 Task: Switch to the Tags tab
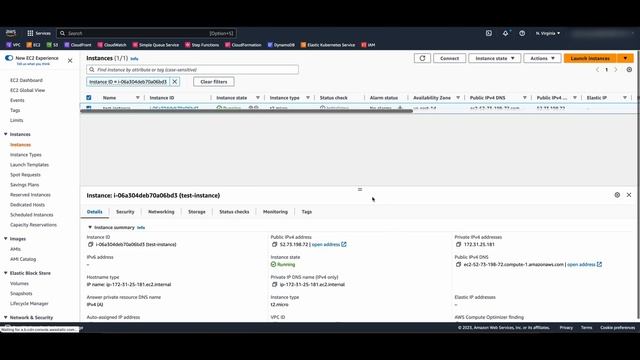point(307,212)
